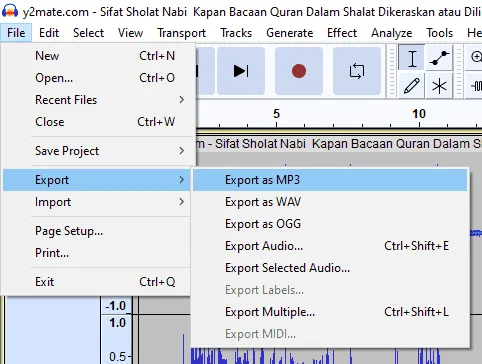This screenshot has height=364, width=482.
Task: Select Export Multiple... entry
Action: tap(330, 312)
